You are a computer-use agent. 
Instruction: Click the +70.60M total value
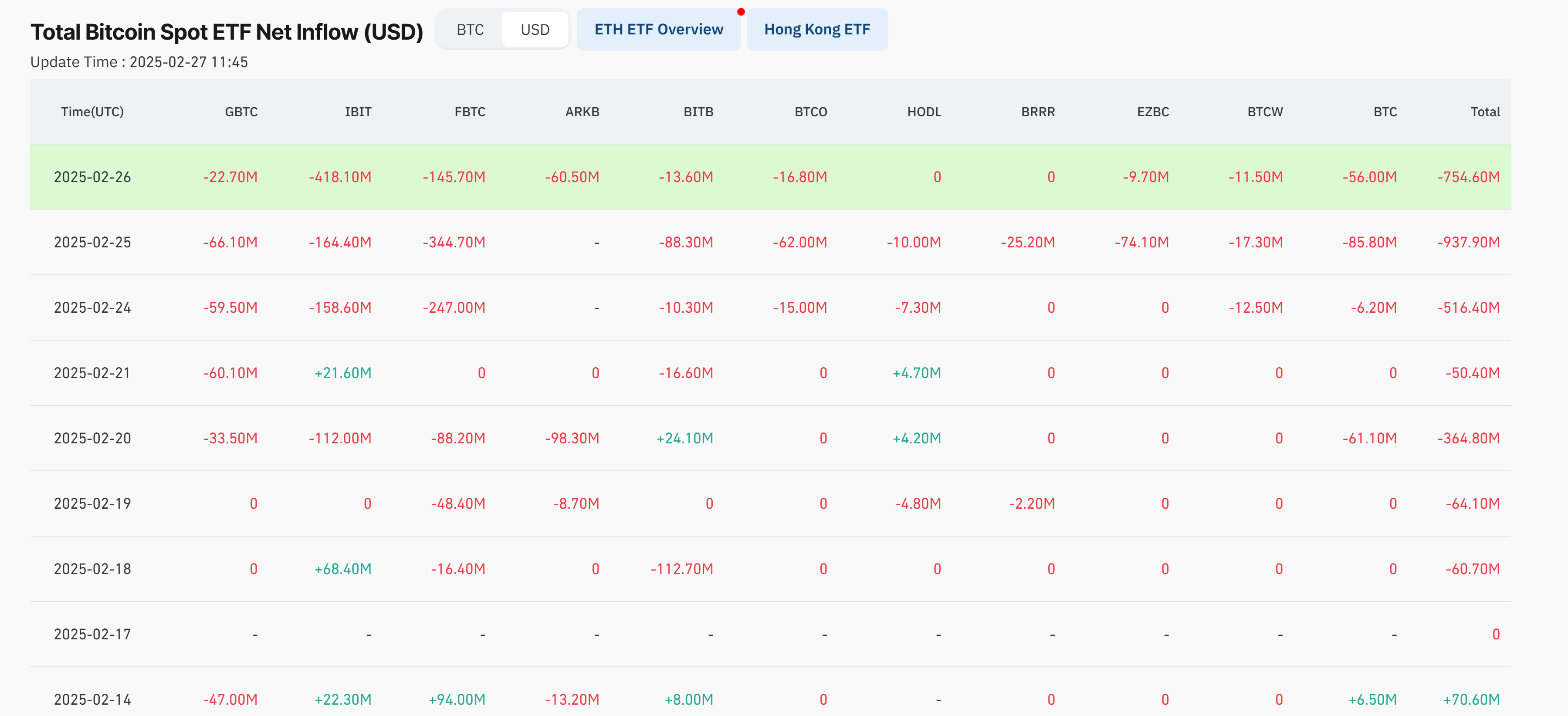[1470, 699]
